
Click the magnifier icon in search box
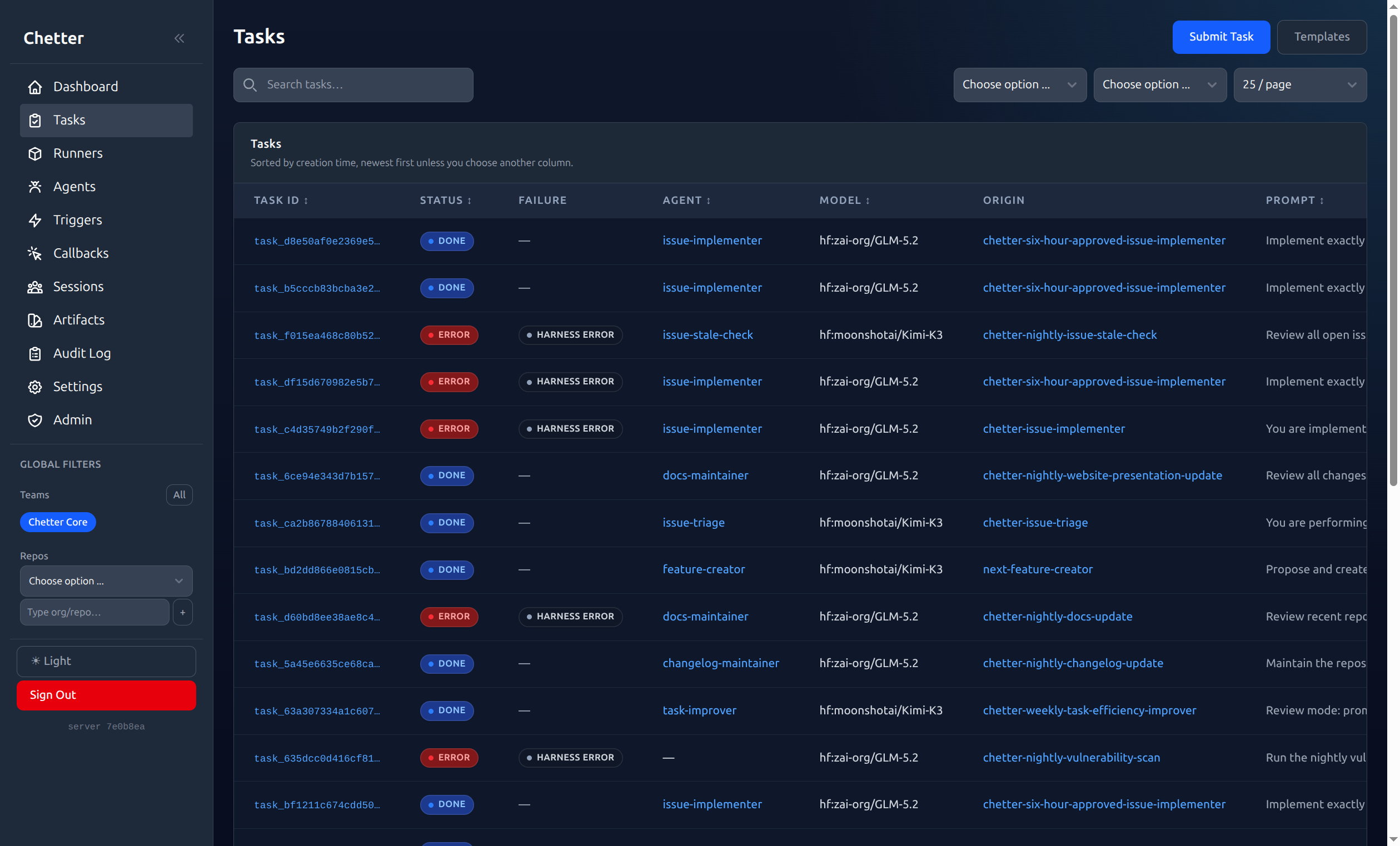(x=250, y=84)
